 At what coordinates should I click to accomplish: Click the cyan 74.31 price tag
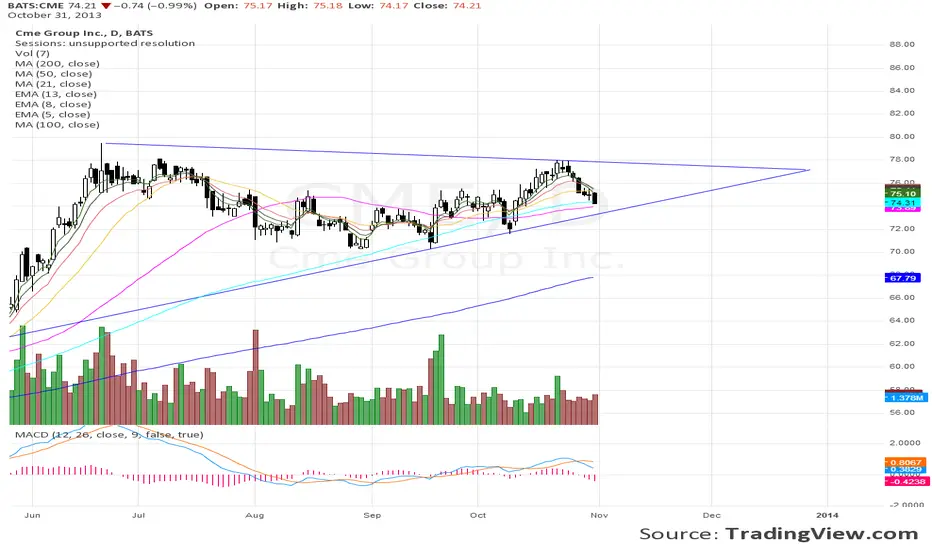coord(903,203)
